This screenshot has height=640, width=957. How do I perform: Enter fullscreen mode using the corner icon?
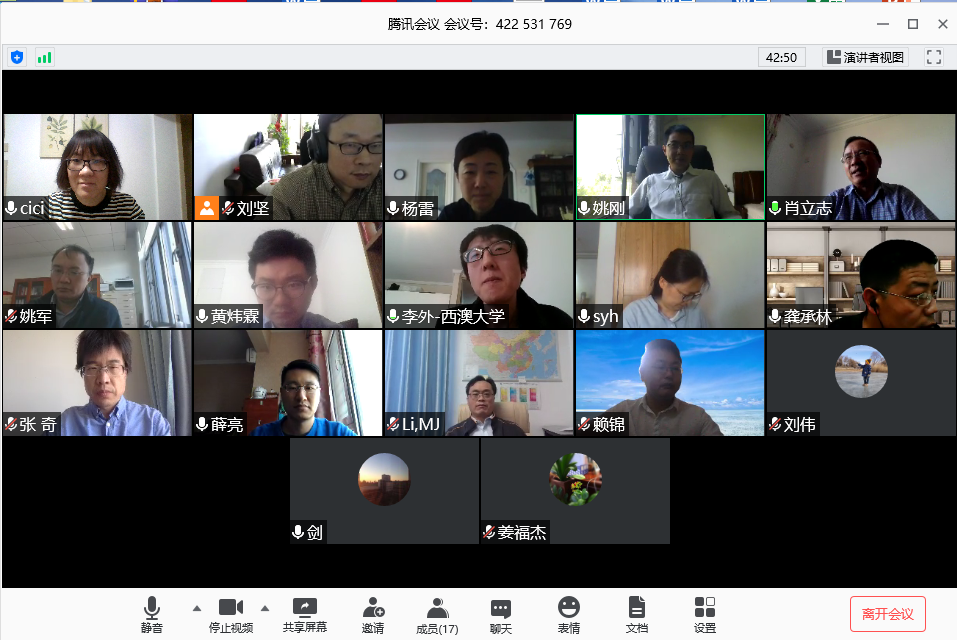click(934, 57)
